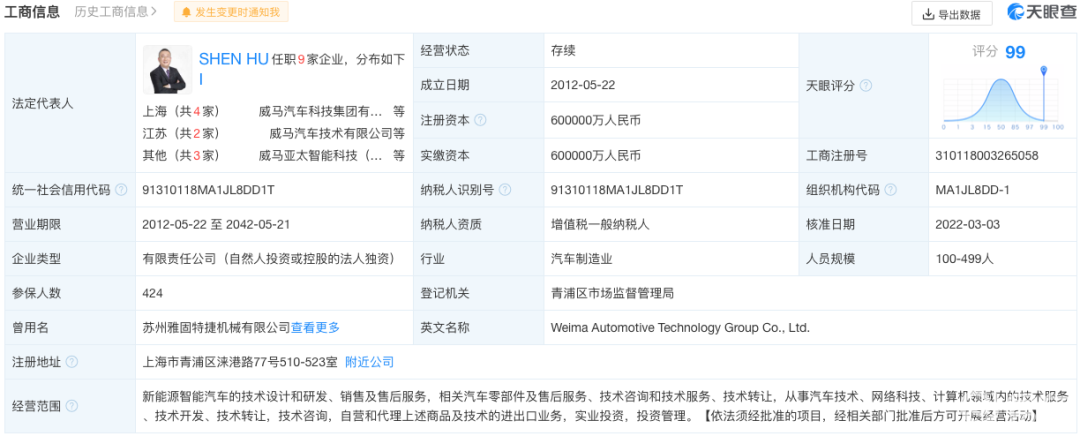Screen dimensions: 1080x436
Task: Click help icon beside 天眼评分
Action: pos(866,86)
